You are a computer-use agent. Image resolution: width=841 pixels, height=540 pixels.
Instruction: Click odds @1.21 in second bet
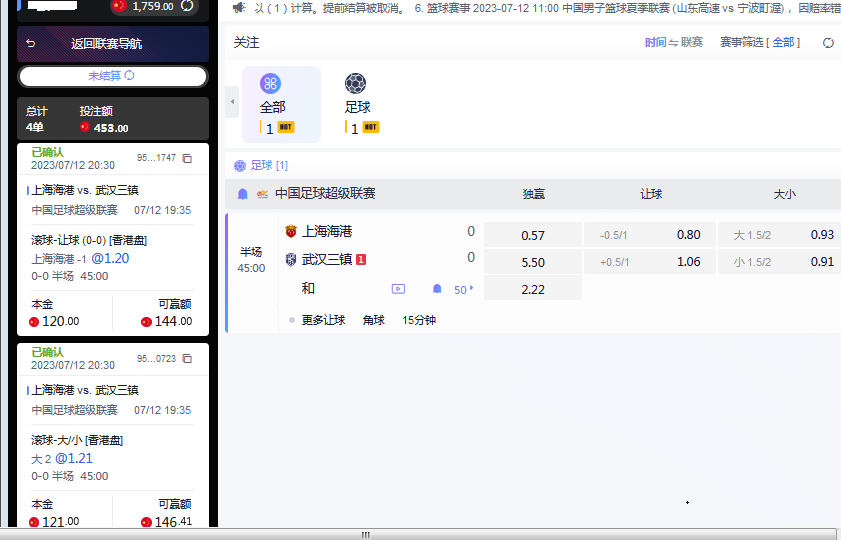coord(74,458)
